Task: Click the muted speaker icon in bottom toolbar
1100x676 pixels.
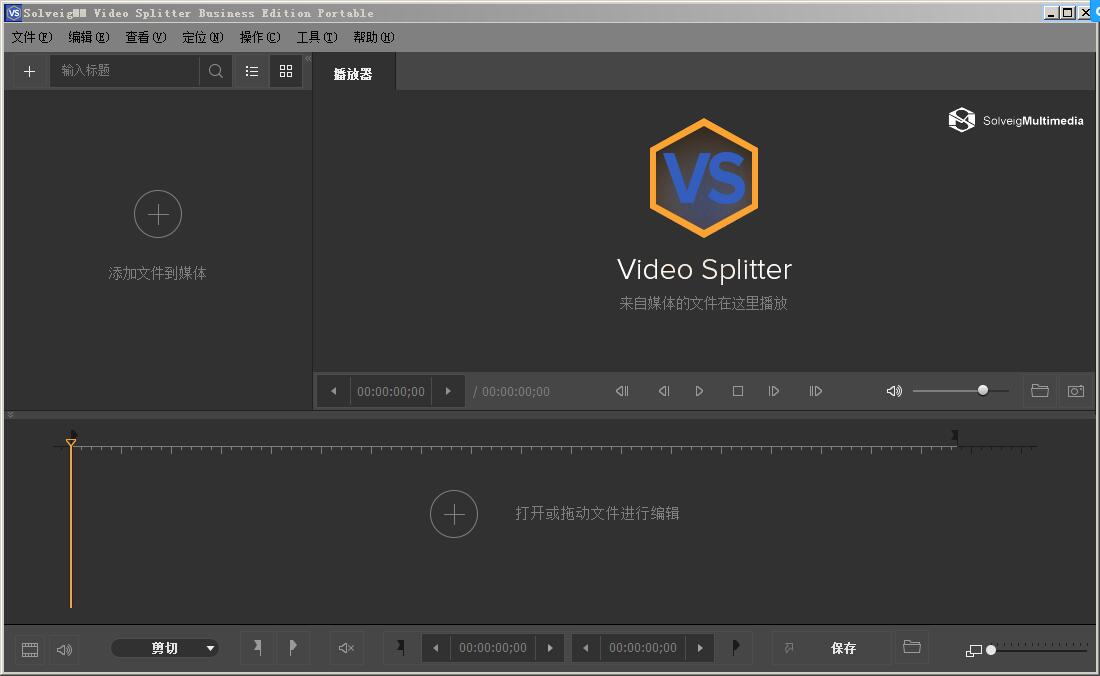Action: tap(347, 648)
